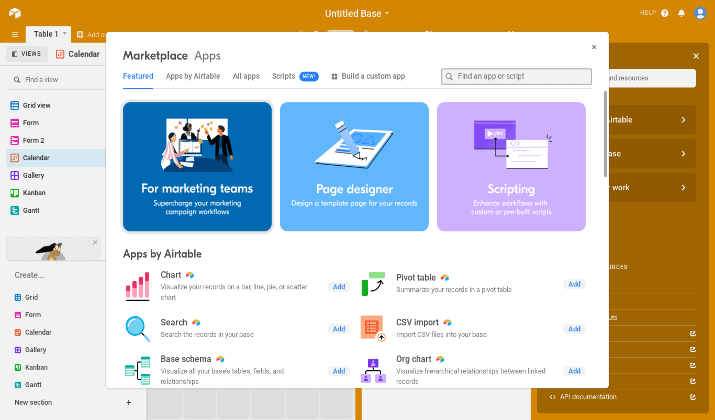The height and width of the screenshot is (420, 715).
Task: Click Find a view search field
Action: click(56, 79)
